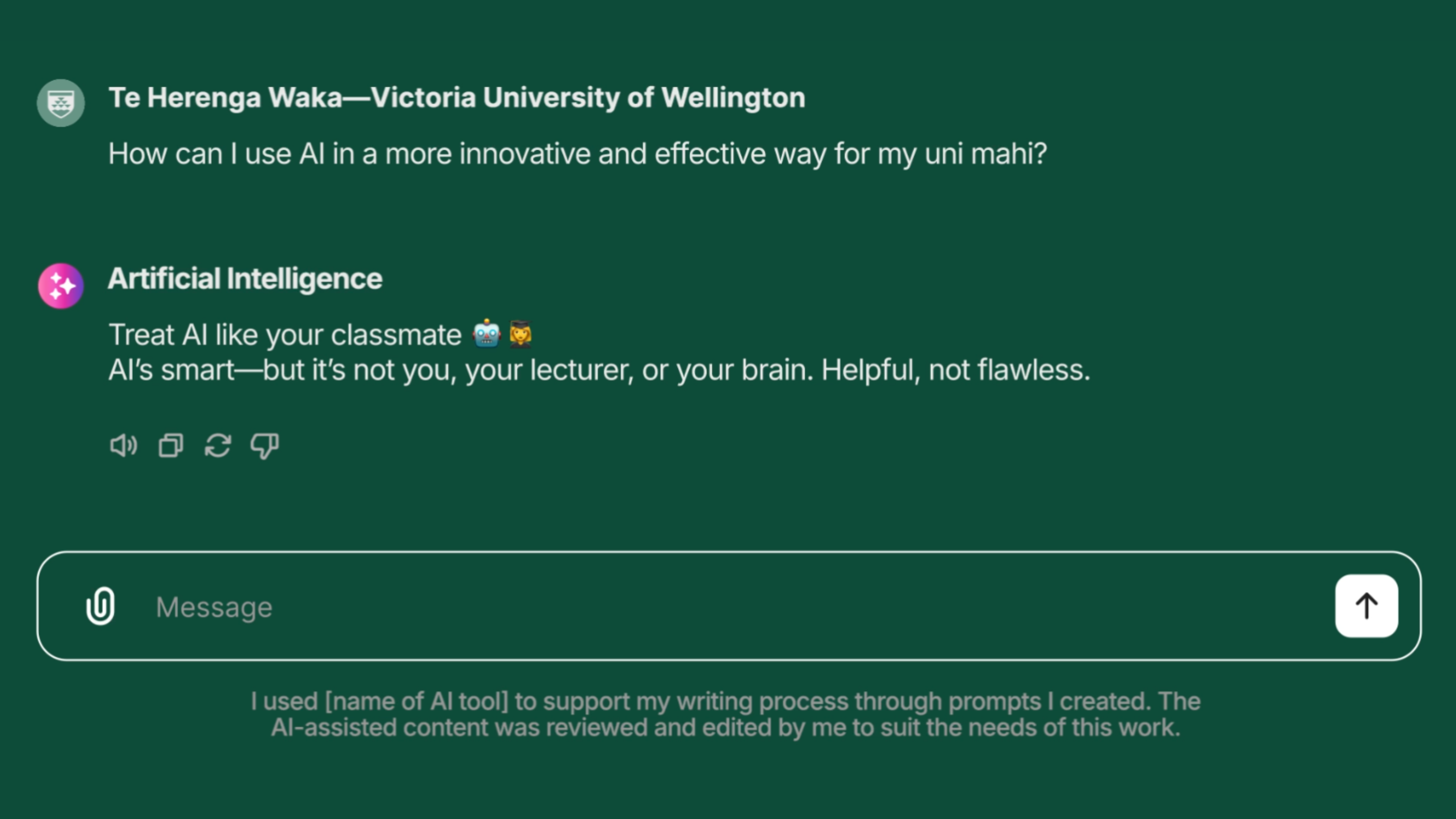
Task: Click the user question about uni mahi
Action: point(576,154)
